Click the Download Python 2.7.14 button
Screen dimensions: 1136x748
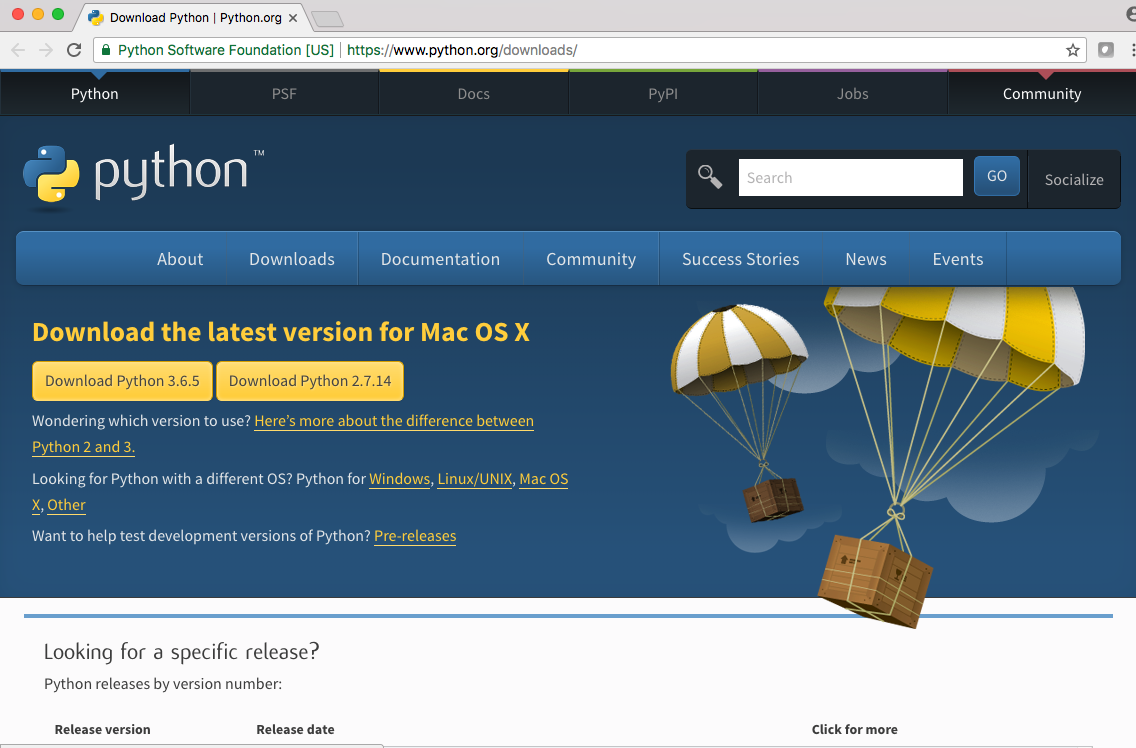pos(310,381)
